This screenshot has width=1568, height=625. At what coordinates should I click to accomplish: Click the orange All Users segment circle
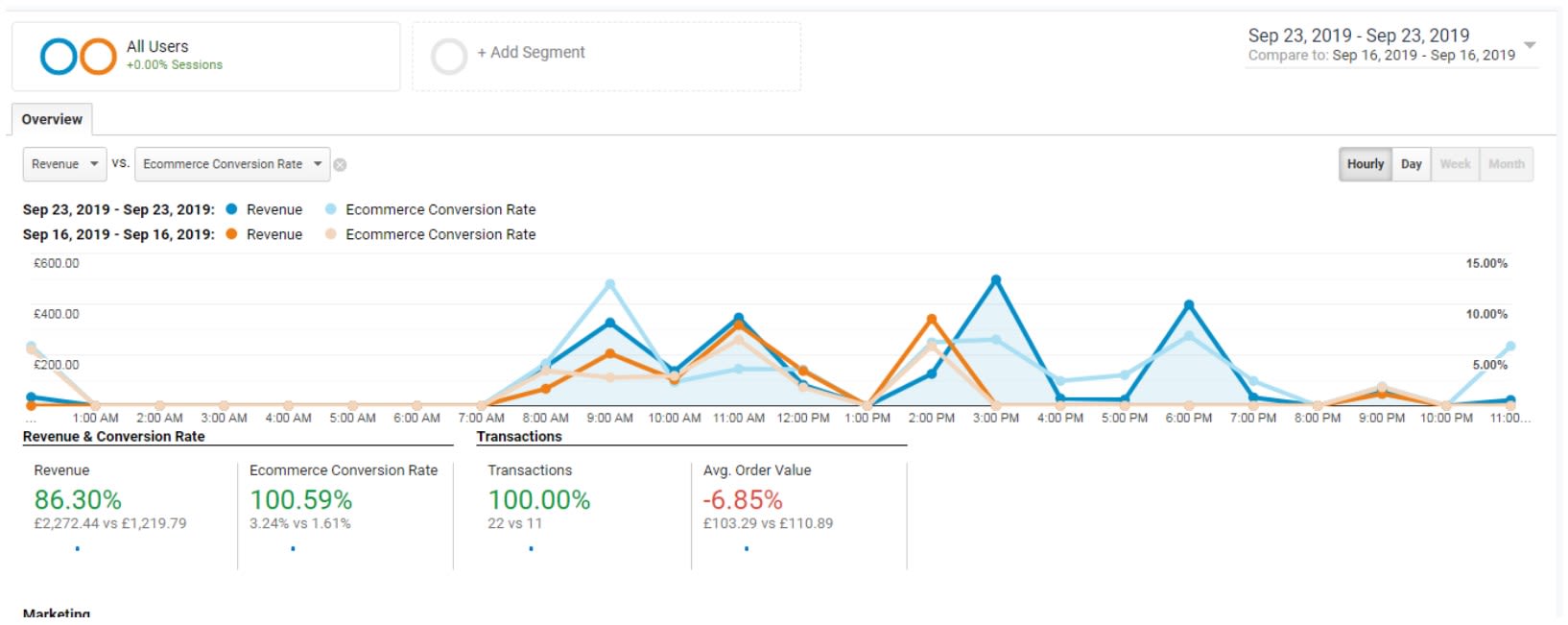point(98,57)
